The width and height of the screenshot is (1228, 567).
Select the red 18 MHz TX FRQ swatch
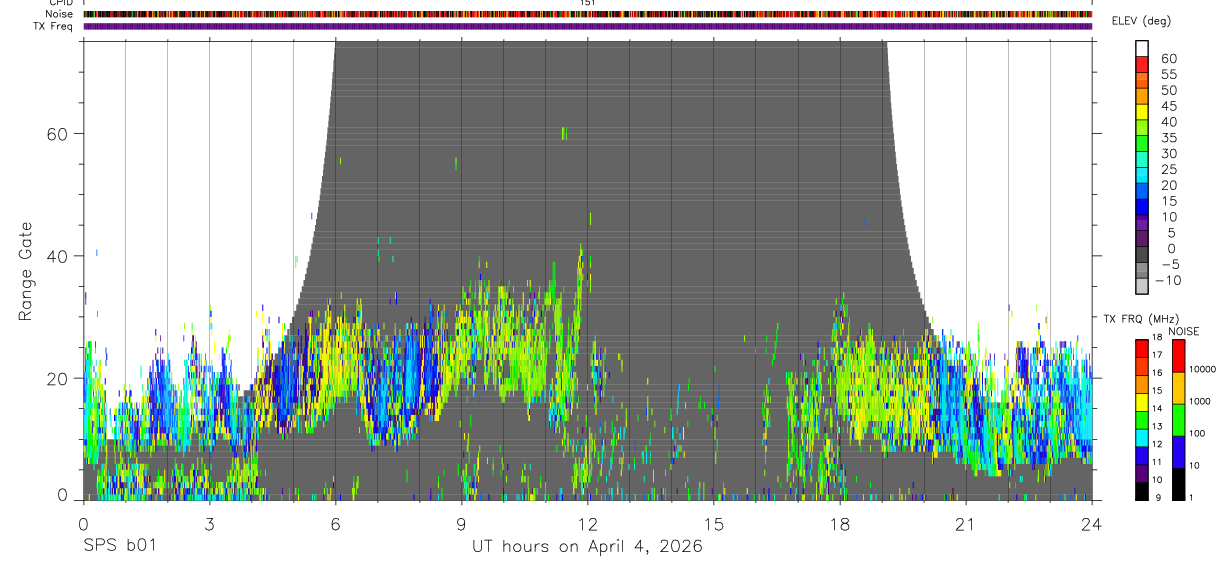click(1142, 347)
